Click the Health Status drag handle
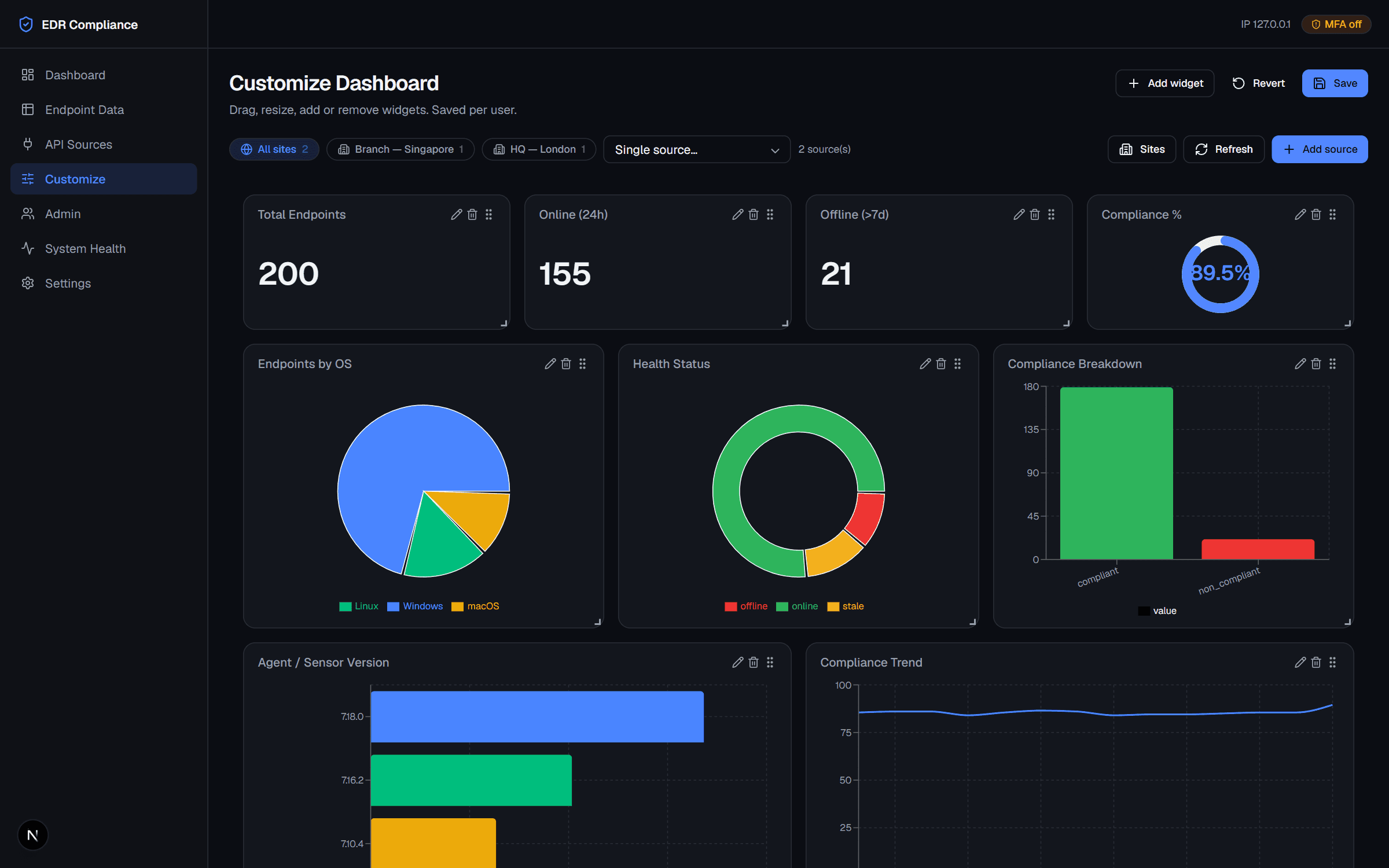This screenshot has width=1389, height=868. tap(958, 364)
